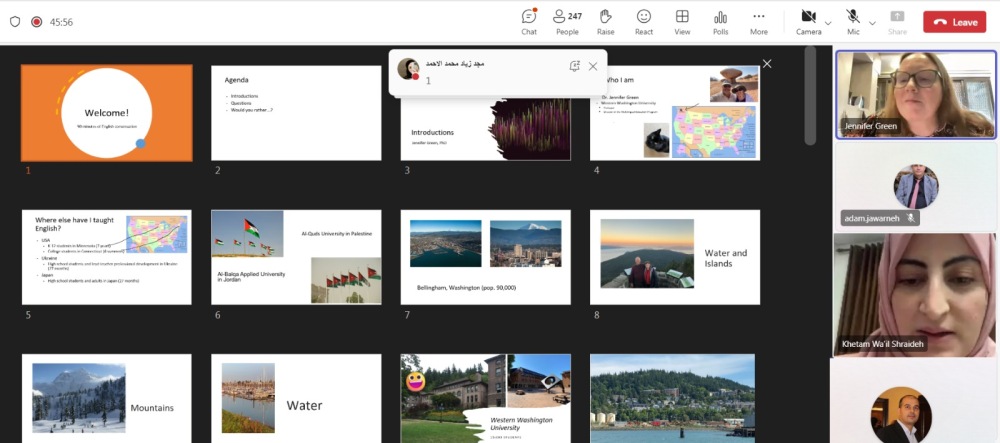Raise your hand in the meeting
1000x443 pixels.
click(605, 21)
